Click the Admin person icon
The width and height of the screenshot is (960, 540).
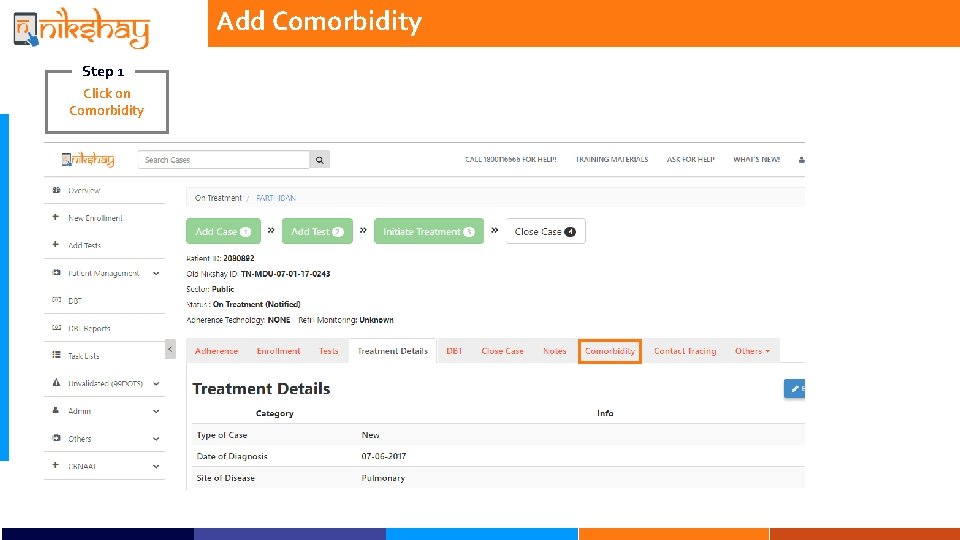tap(56, 410)
